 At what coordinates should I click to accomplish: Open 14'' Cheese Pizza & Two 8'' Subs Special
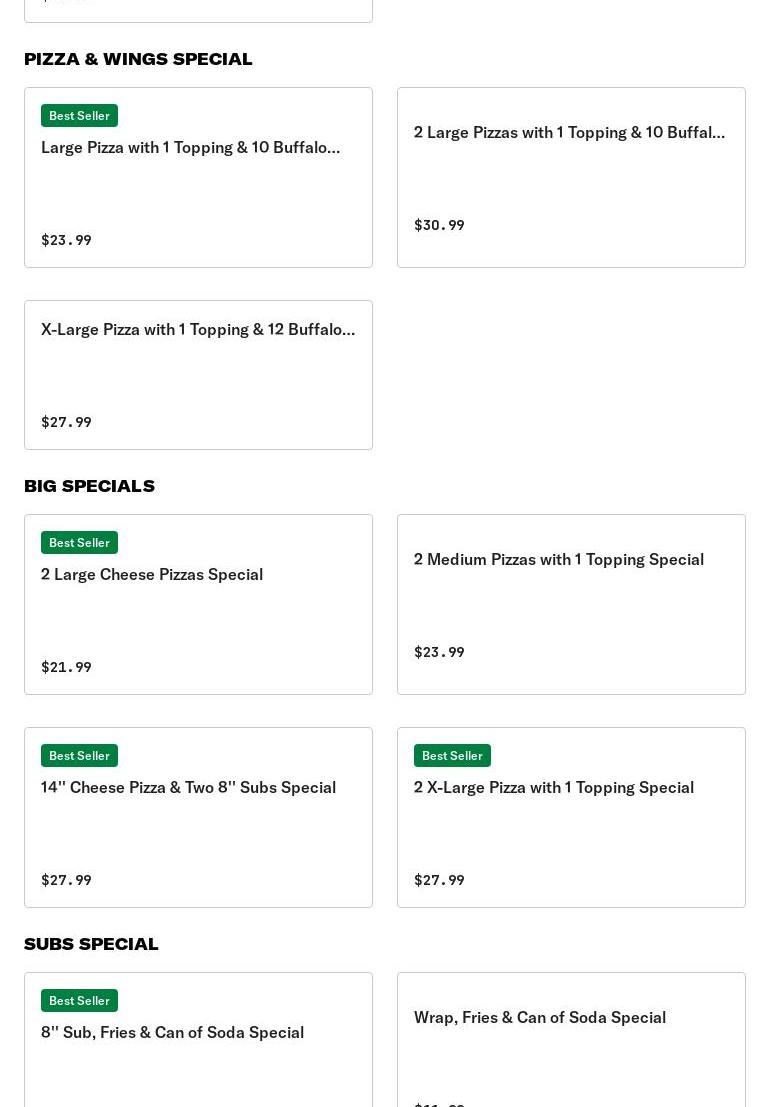click(x=188, y=788)
